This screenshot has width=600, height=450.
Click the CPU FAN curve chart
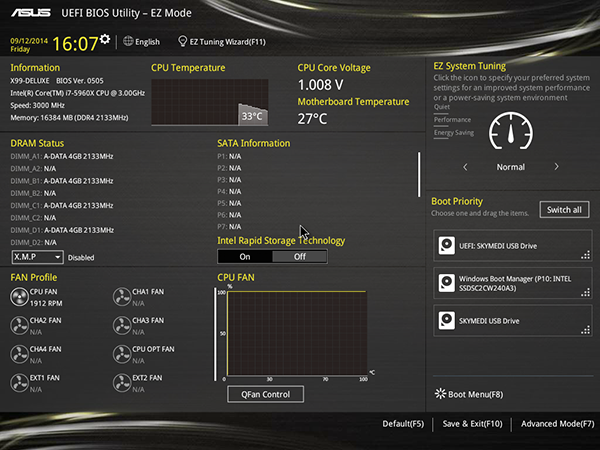point(297,333)
